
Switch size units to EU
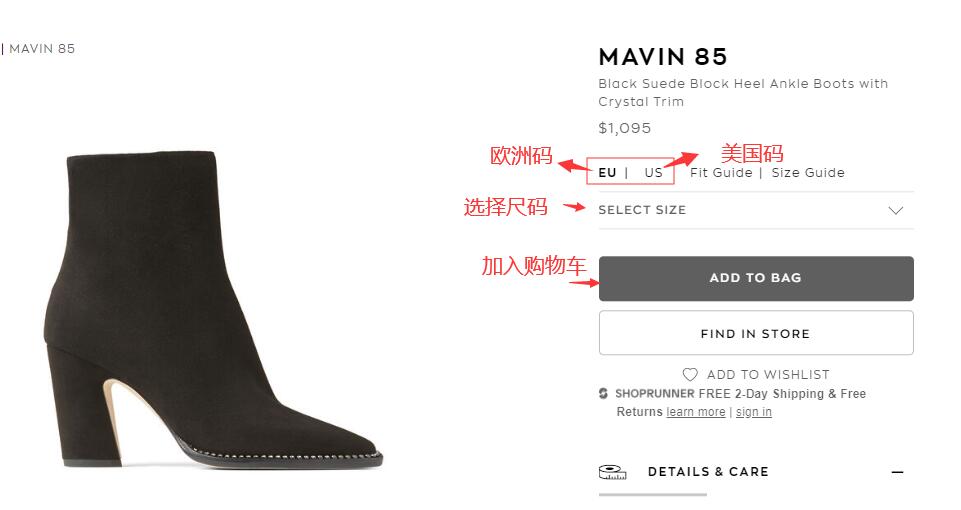click(x=607, y=173)
